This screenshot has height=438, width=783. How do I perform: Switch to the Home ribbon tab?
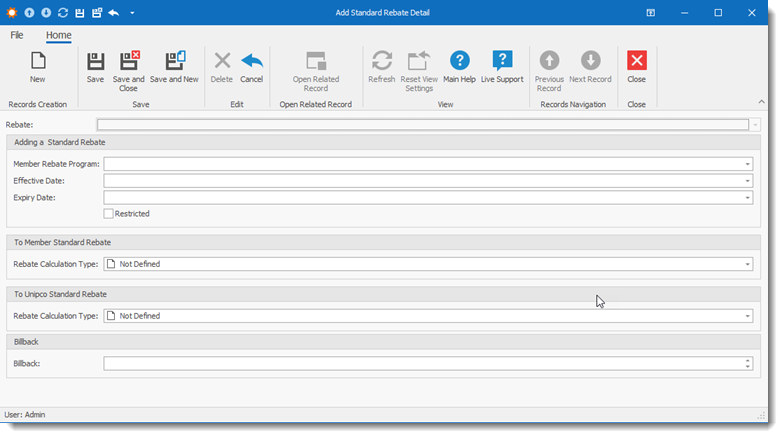point(58,35)
